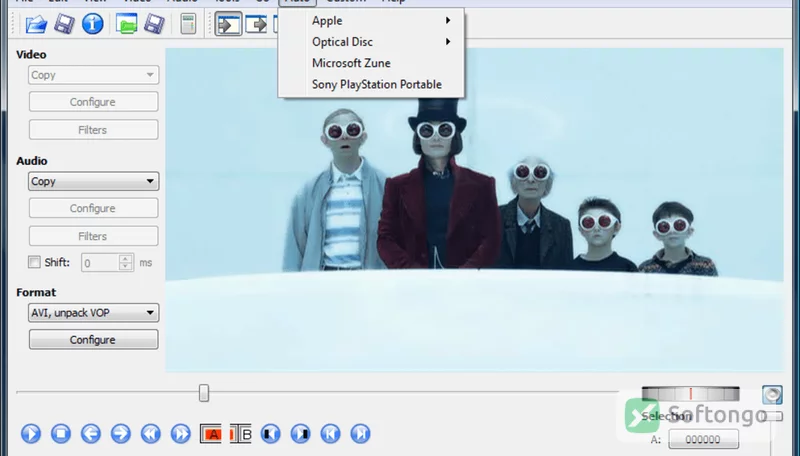Go to the last frame
Image resolution: width=800 pixels, height=456 pixels.
(x=360, y=434)
